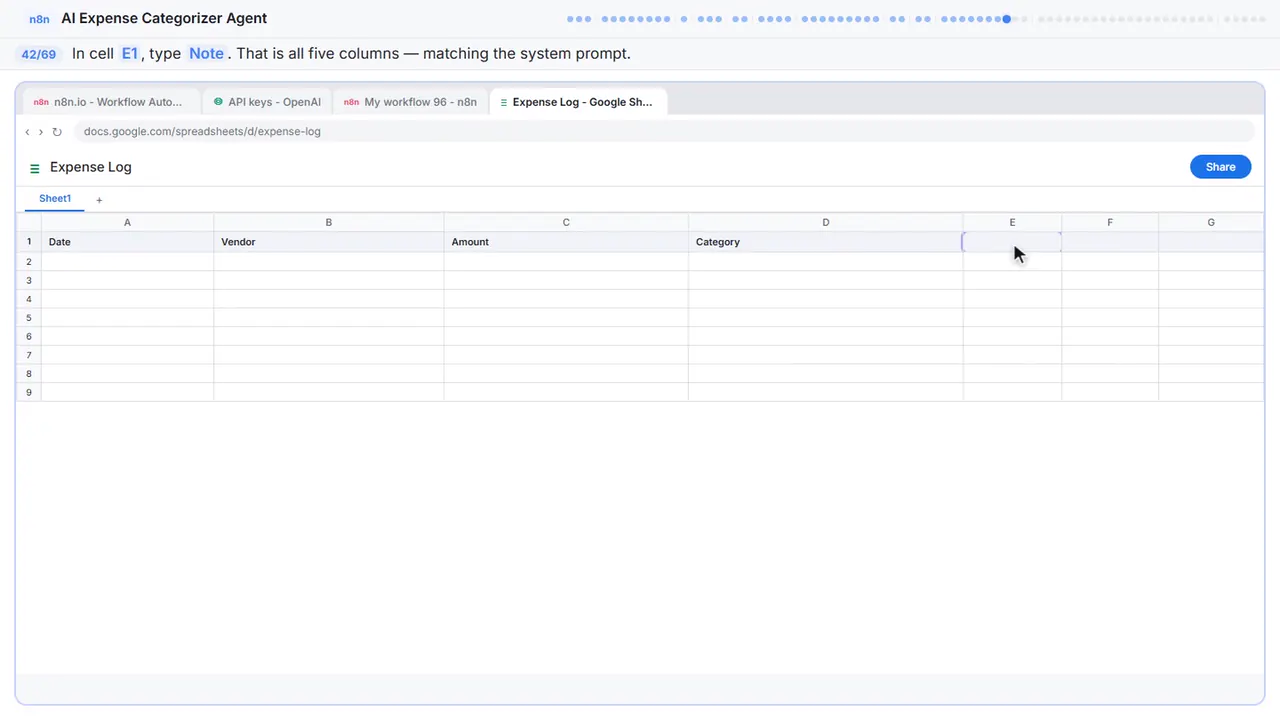Image resolution: width=1280 pixels, height=720 pixels.
Task: Select row 5 by its row number
Action: [29, 318]
